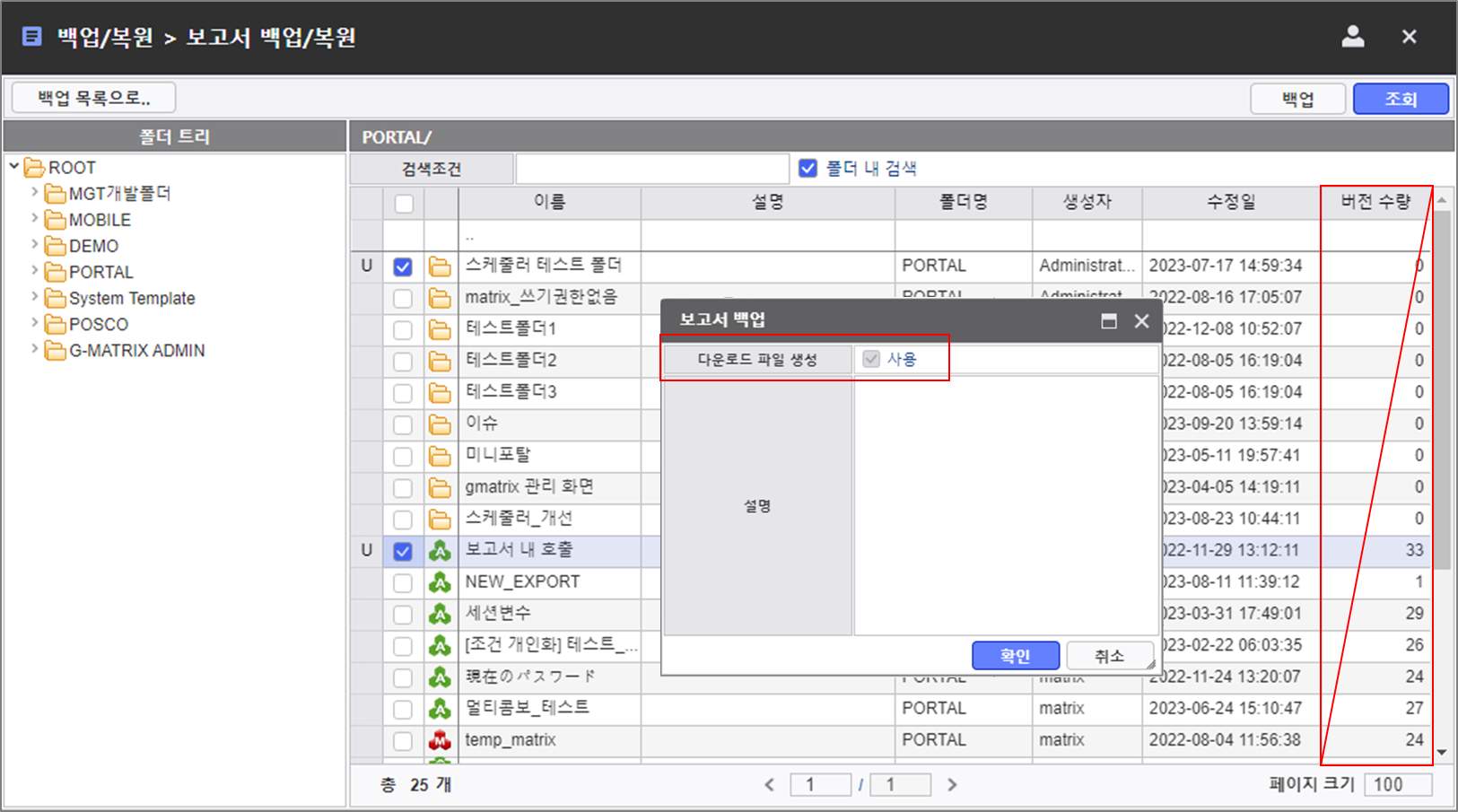Click the 검색조건 search input field
The height and width of the screenshot is (812, 1458).
coord(652,169)
